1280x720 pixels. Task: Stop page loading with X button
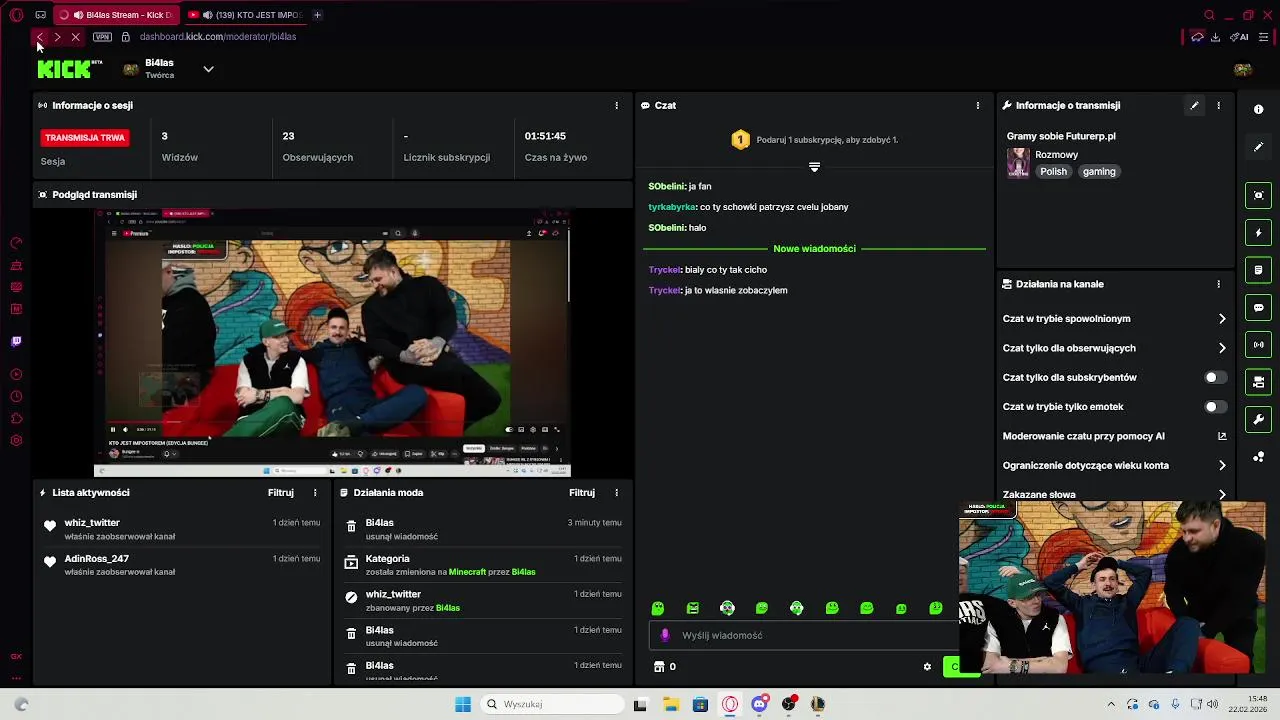tap(75, 37)
